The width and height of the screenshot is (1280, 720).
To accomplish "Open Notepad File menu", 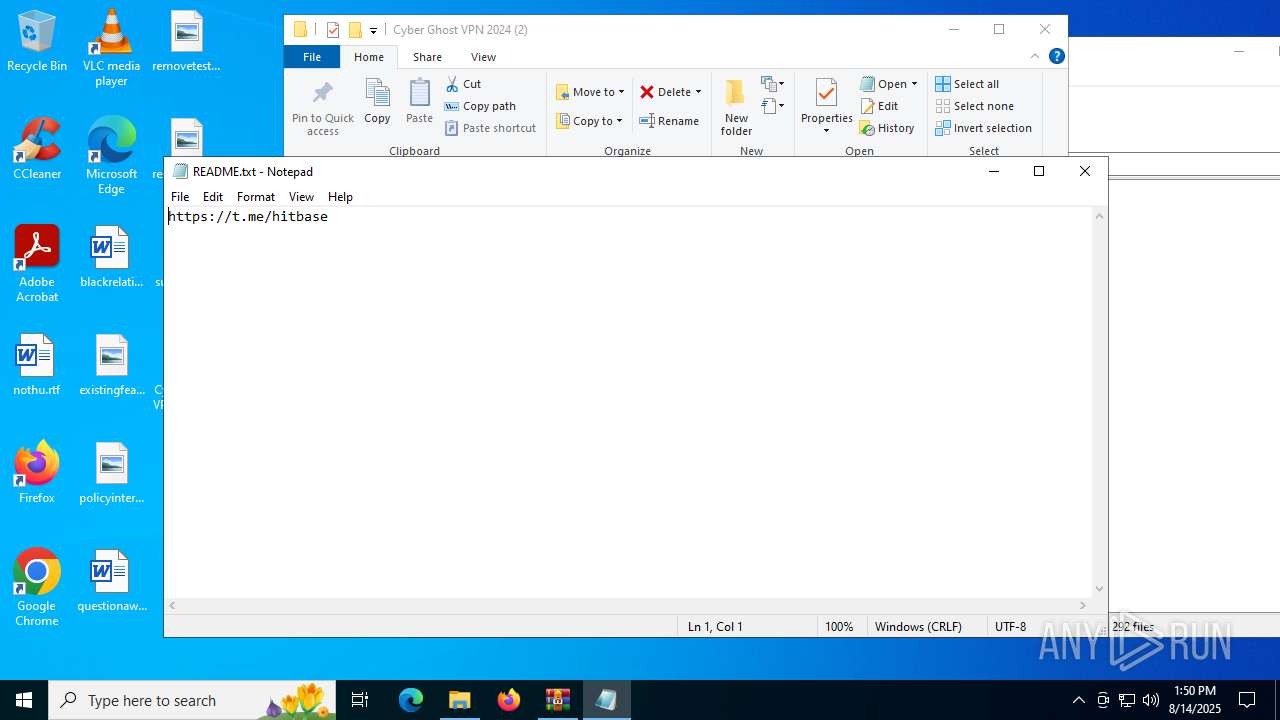I will point(180,197).
